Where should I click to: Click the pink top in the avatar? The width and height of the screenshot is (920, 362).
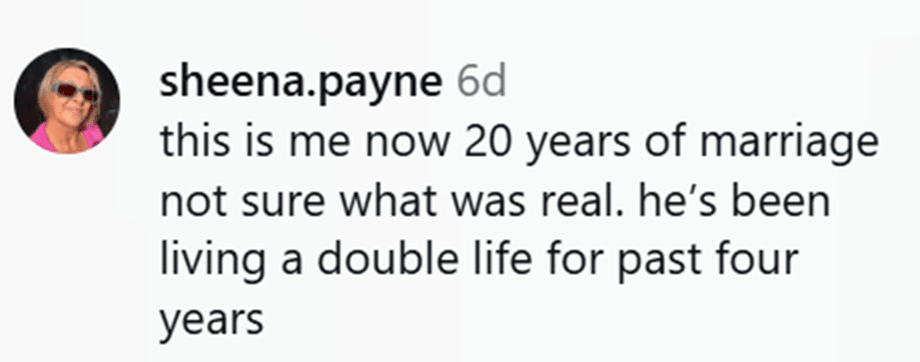pos(65,138)
